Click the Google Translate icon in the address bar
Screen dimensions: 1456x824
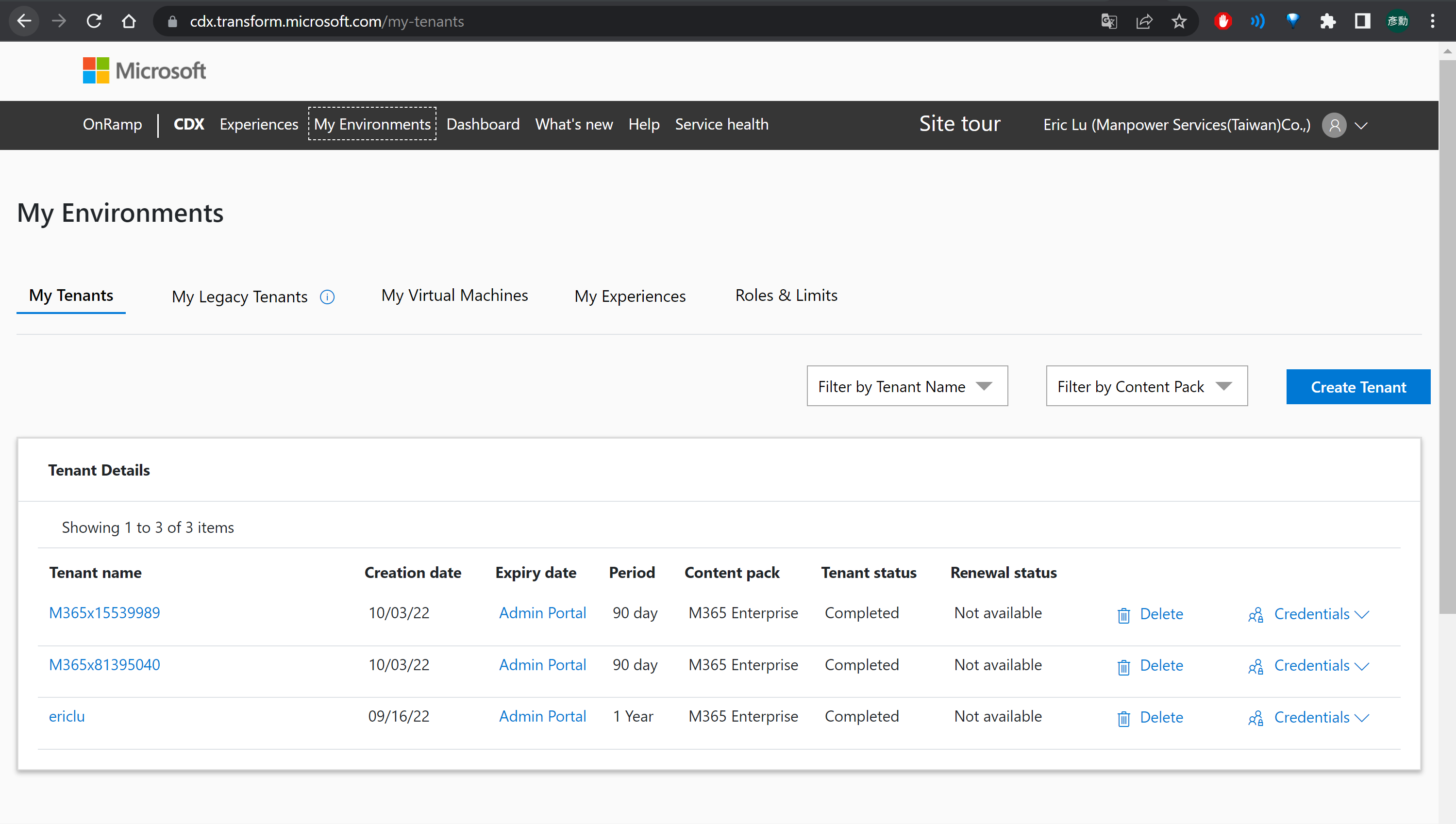[x=1108, y=21]
